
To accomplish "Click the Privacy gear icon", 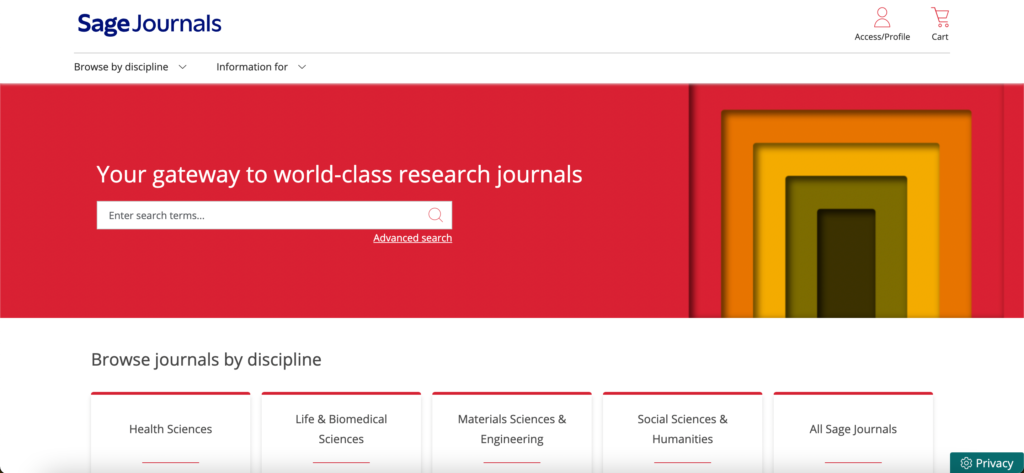I will (x=966, y=463).
